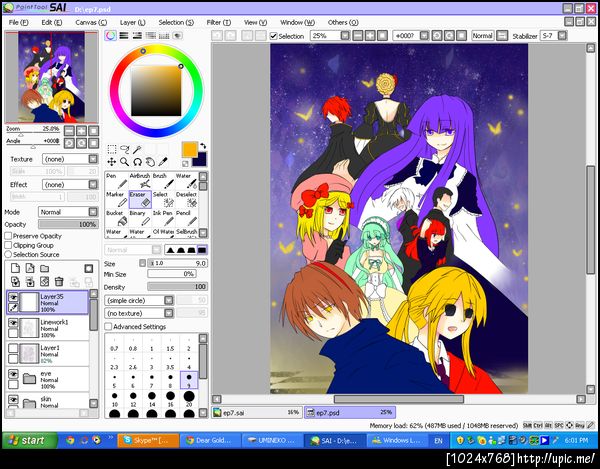Viewport: 600px width, 469px height.
Task: Select the Eraser tool
Action: [140, 199]
